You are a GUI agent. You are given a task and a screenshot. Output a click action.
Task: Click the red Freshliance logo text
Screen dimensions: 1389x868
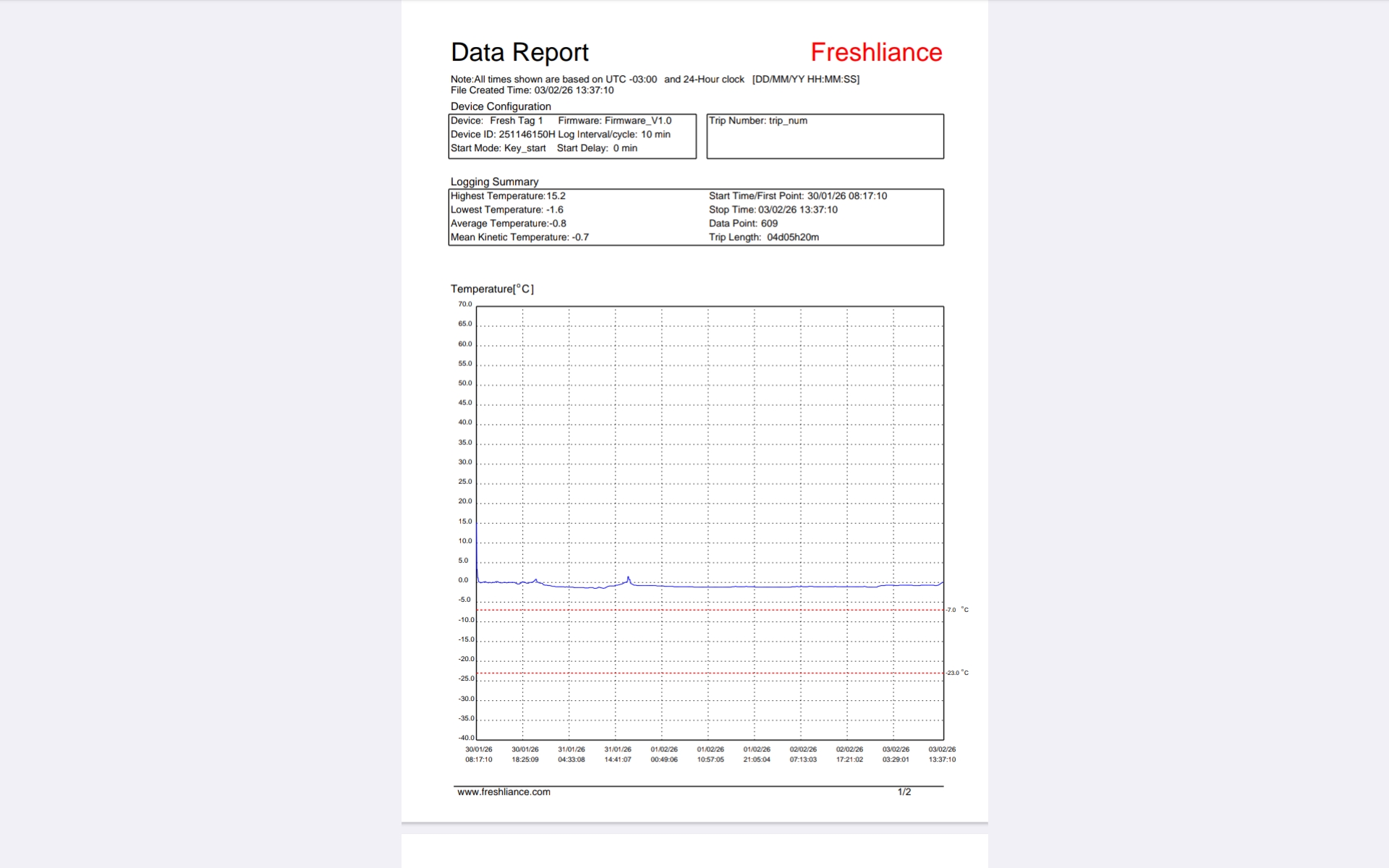[x=875, y=52]
